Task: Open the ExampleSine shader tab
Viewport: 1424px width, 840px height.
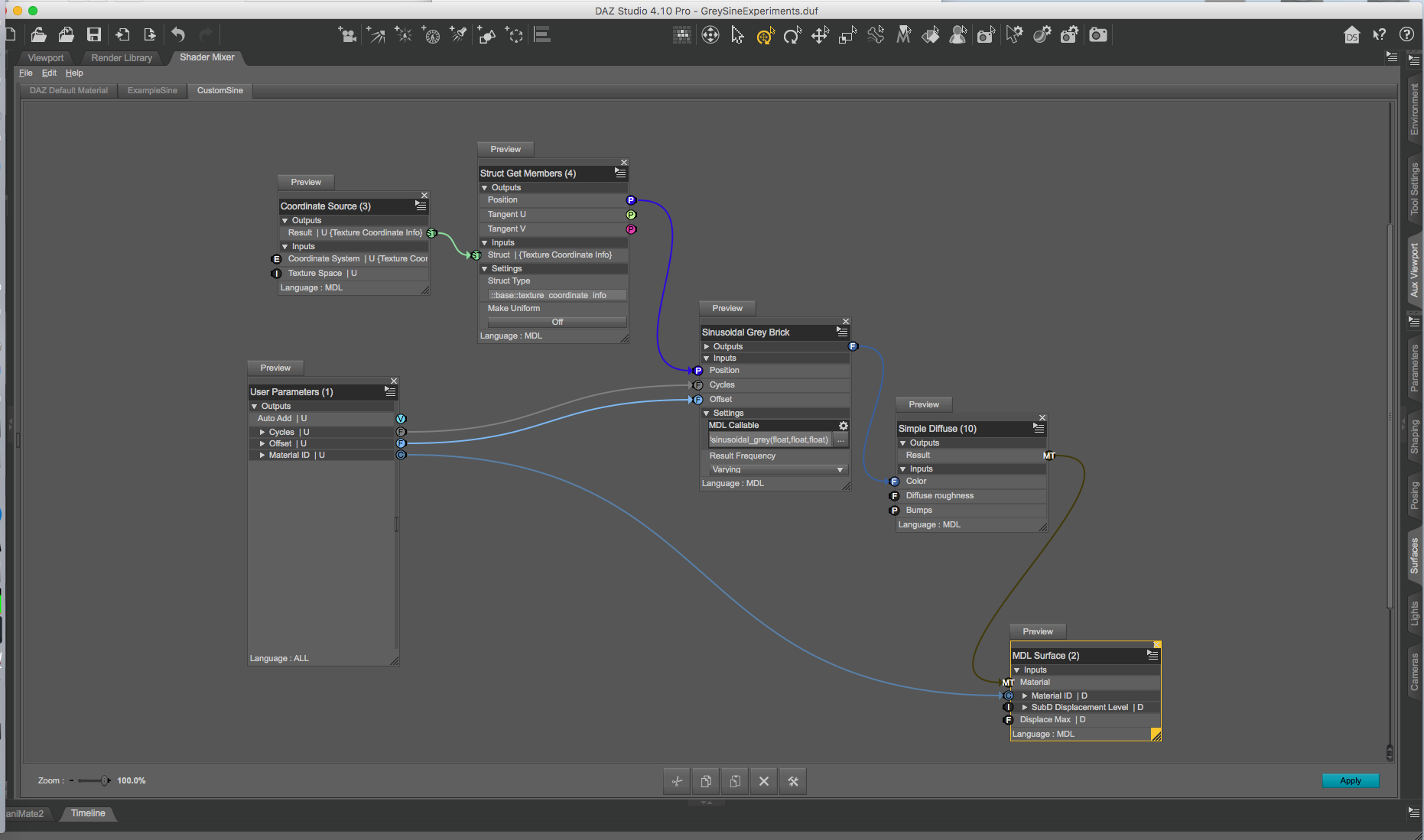Action: point(152,90)
